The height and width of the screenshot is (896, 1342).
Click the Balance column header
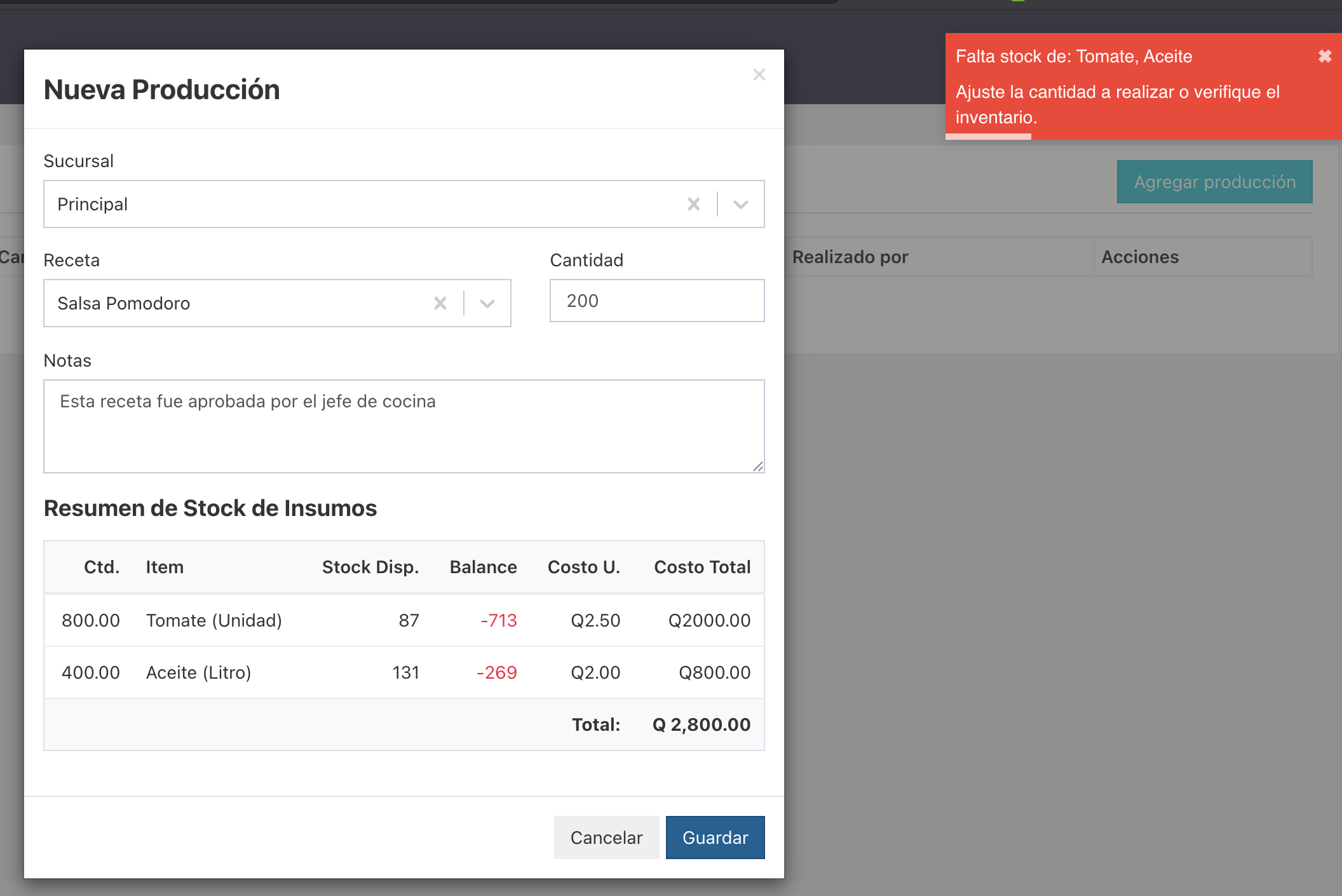click(483, 567)
